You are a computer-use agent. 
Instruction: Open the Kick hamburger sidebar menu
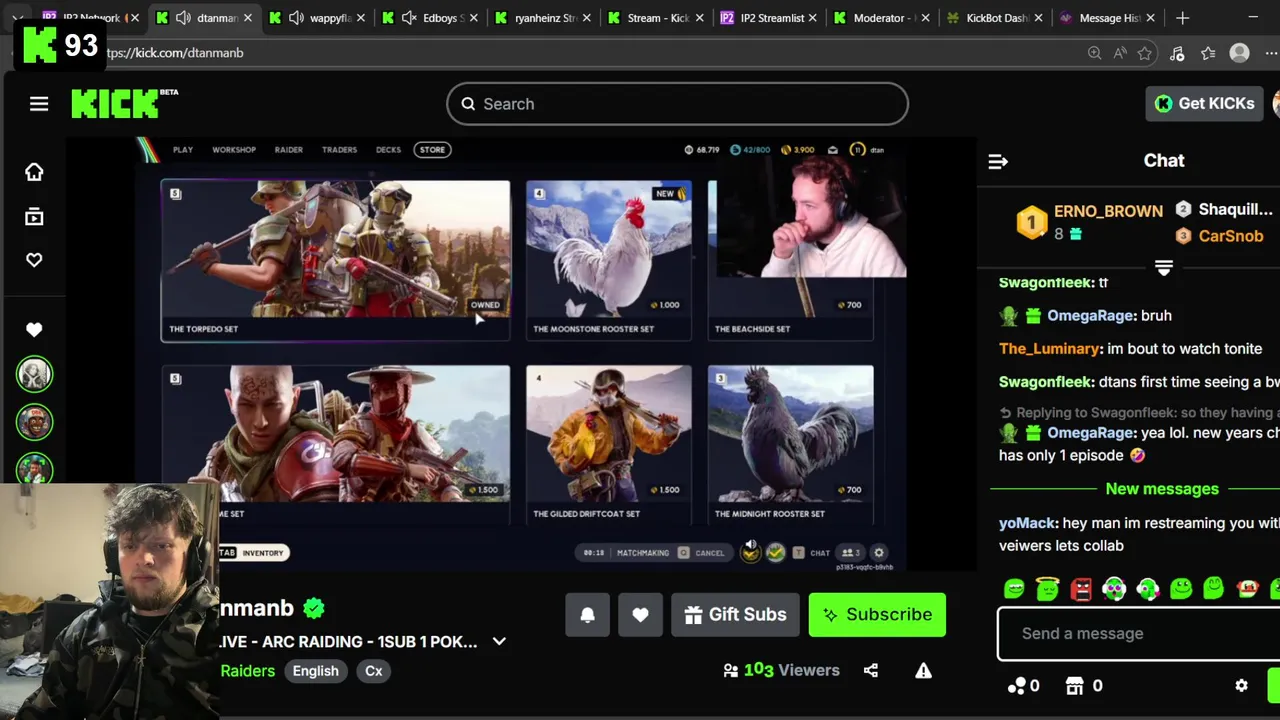(x=39, y=104)
